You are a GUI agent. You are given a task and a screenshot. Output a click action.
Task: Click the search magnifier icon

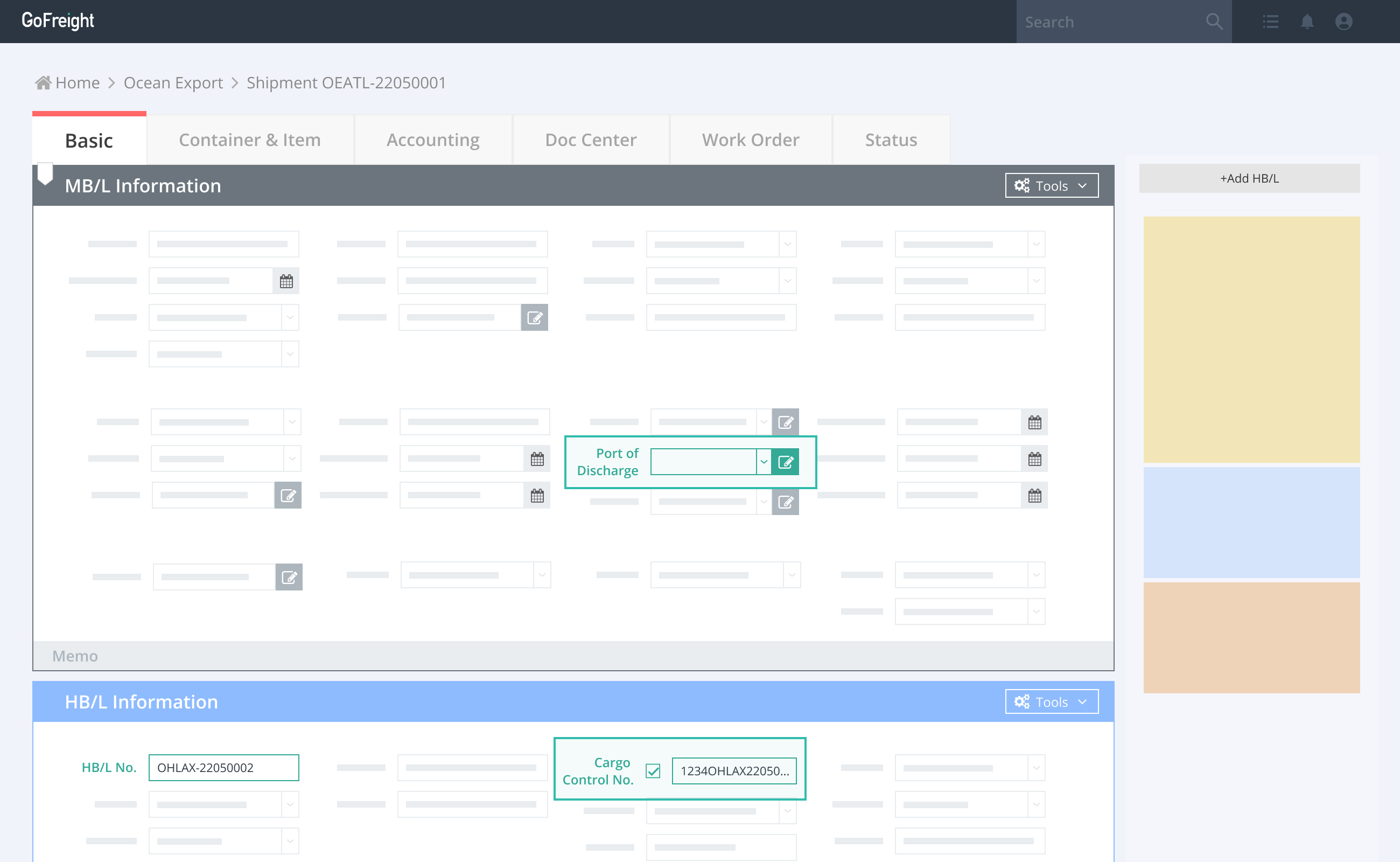1214,22
